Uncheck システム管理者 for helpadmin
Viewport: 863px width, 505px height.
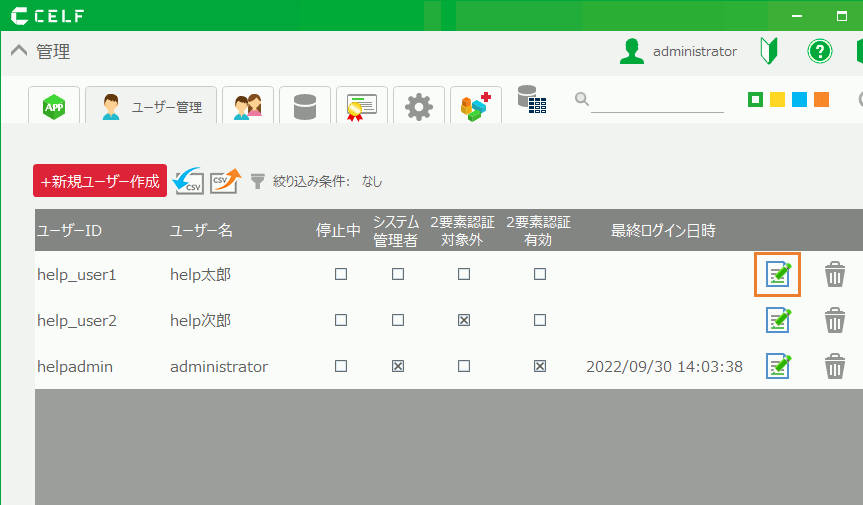point(398,366)
